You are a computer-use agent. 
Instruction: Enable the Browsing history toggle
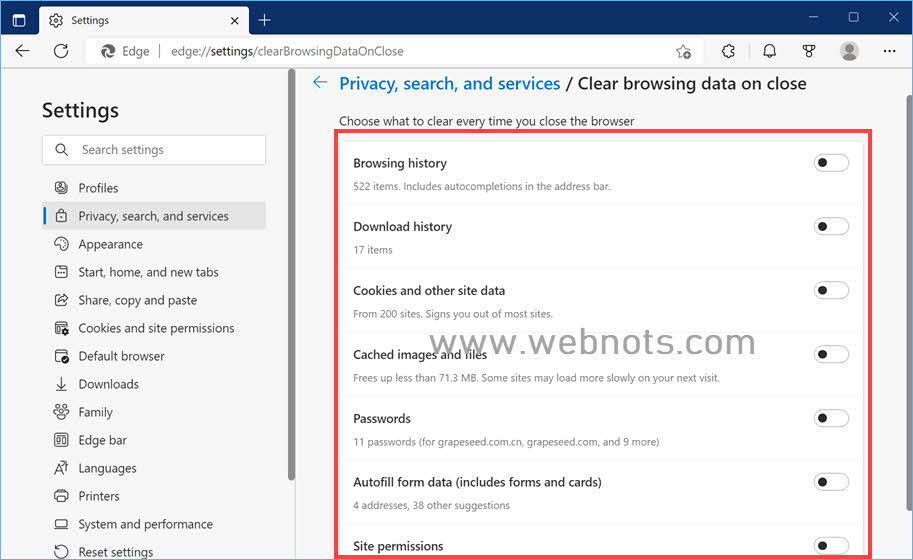pos(830,163)
